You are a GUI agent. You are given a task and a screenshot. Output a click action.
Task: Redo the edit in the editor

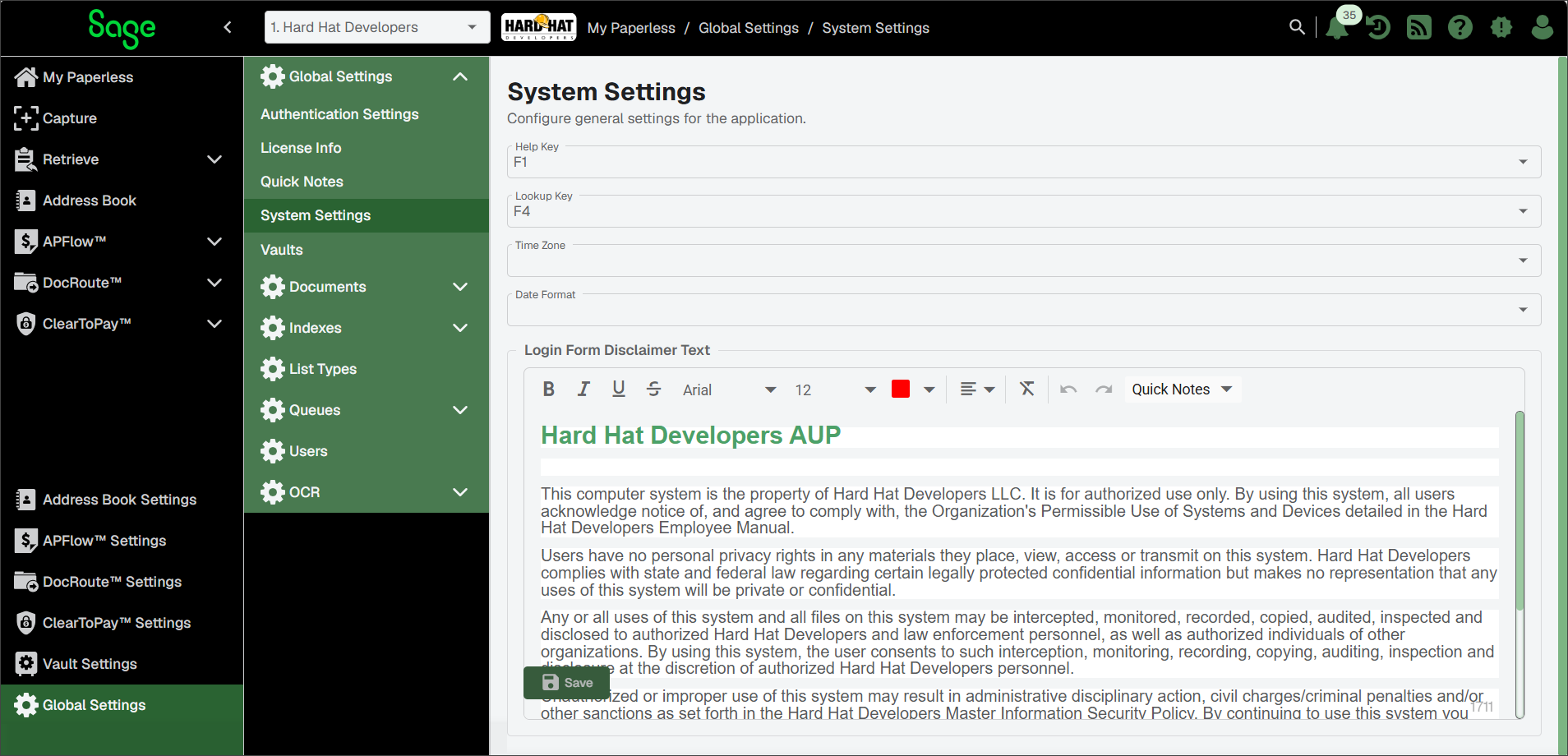tap(1104, 390)
